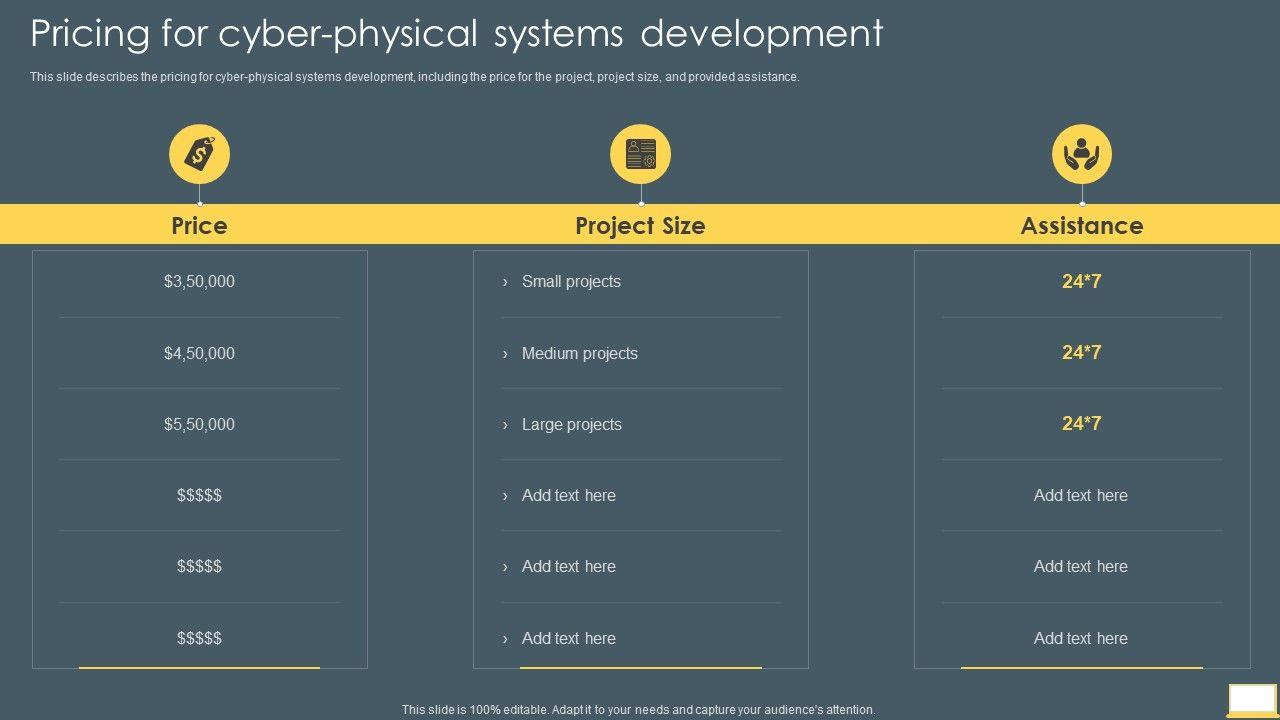Click the hands holding person icon
1280x720 pixels.
click(1081, 154)
